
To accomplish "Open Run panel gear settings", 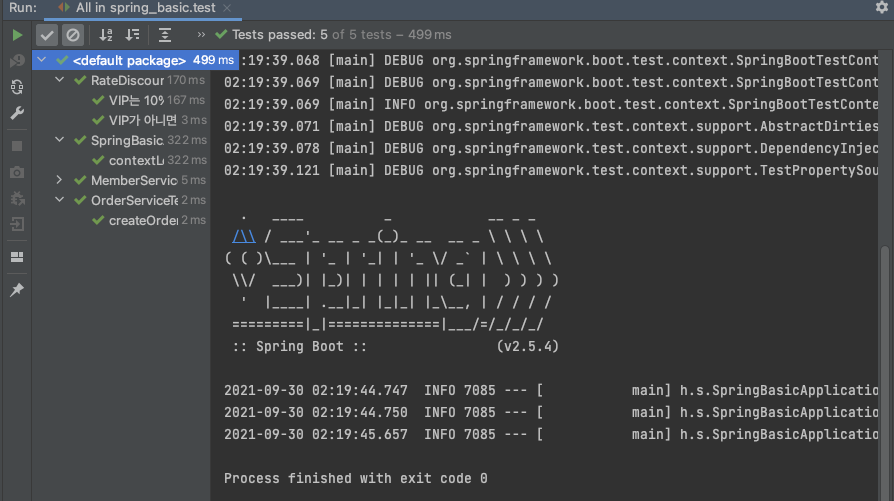I will (x=880, y=8).
